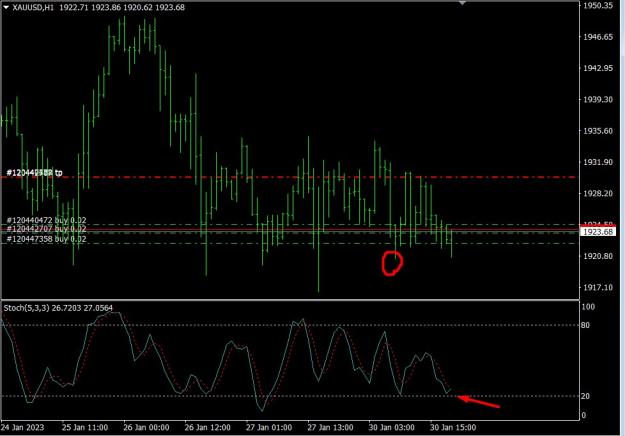Click the stochastic signal value 27.0564
The image size is (625, 436).
point(98,308)
